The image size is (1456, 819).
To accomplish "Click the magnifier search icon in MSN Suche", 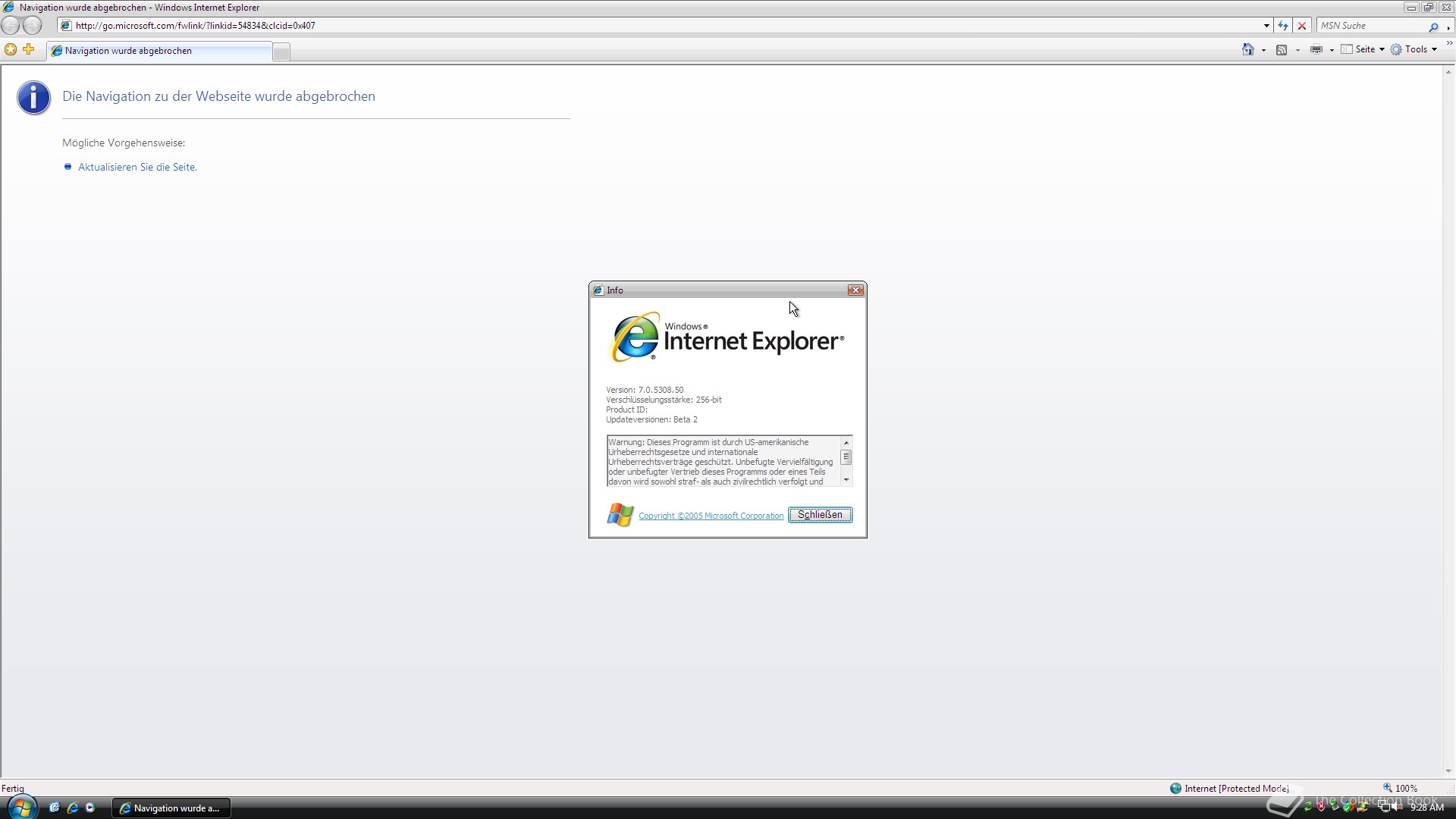I will pos(1433,27).
